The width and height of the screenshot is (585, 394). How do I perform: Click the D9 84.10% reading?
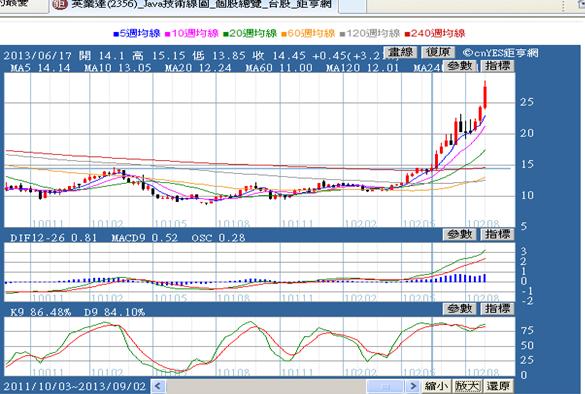[114, 312]
